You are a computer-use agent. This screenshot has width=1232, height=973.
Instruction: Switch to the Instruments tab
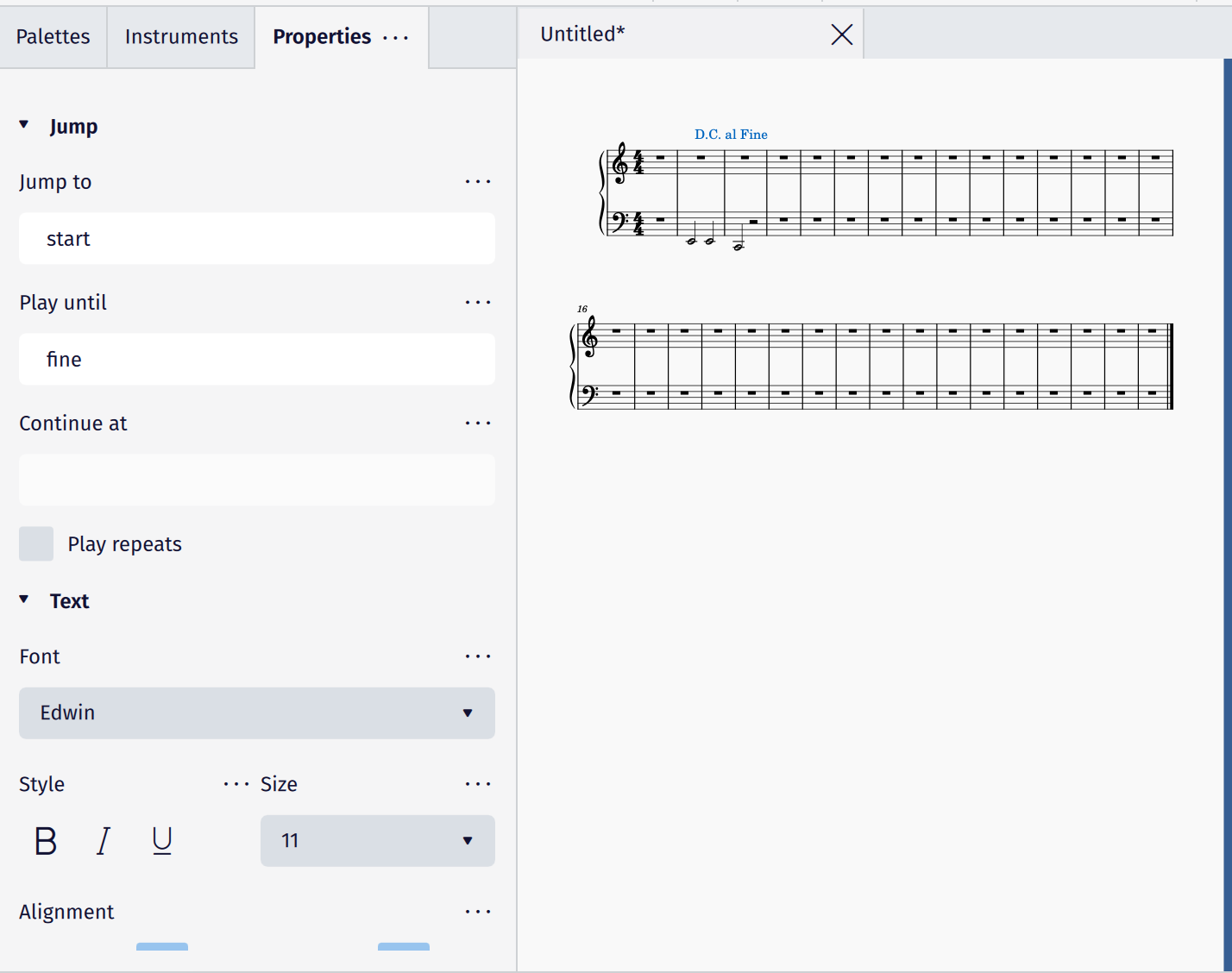pyautogui.click(x=180, y=36)
